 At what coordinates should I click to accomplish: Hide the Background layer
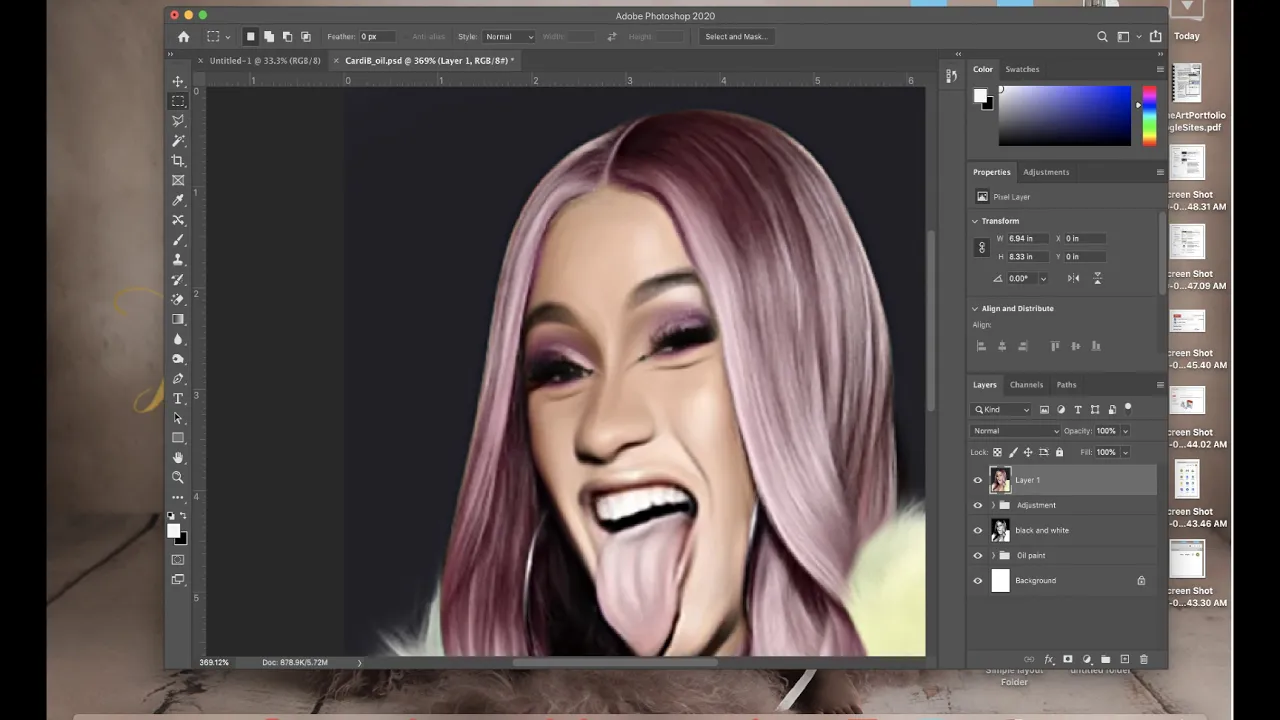click(x=978, y=580)
